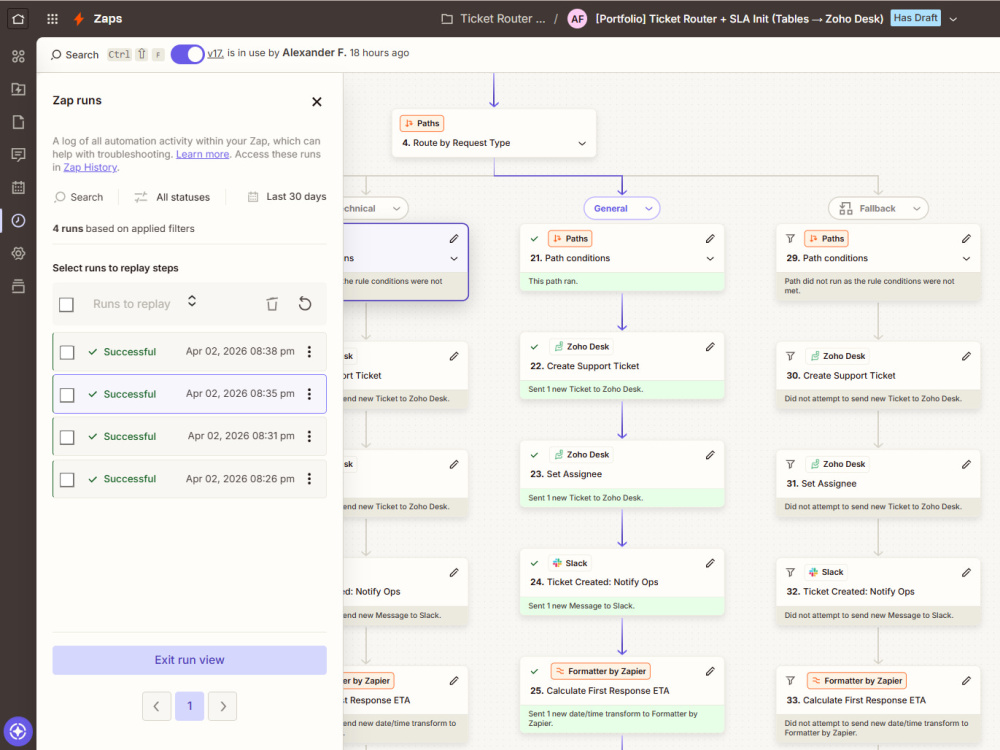Screen dimensions: 1000x750
Task: Open the Zap History link
Action: [90, 167]
